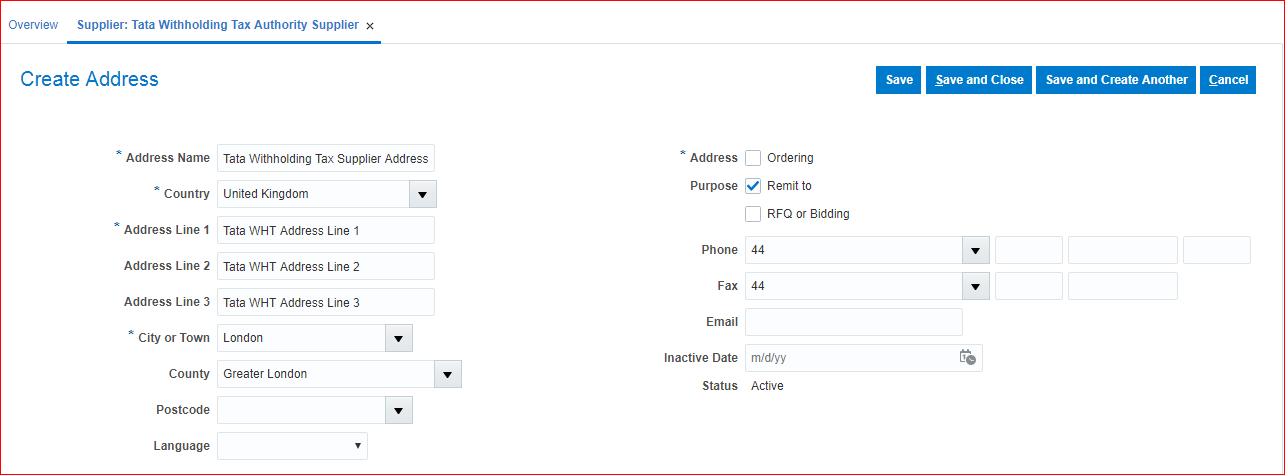Viewport: 1285px width, 475px height.
Task: Expand the Fax country code dropdown
Action: [975, 286]
